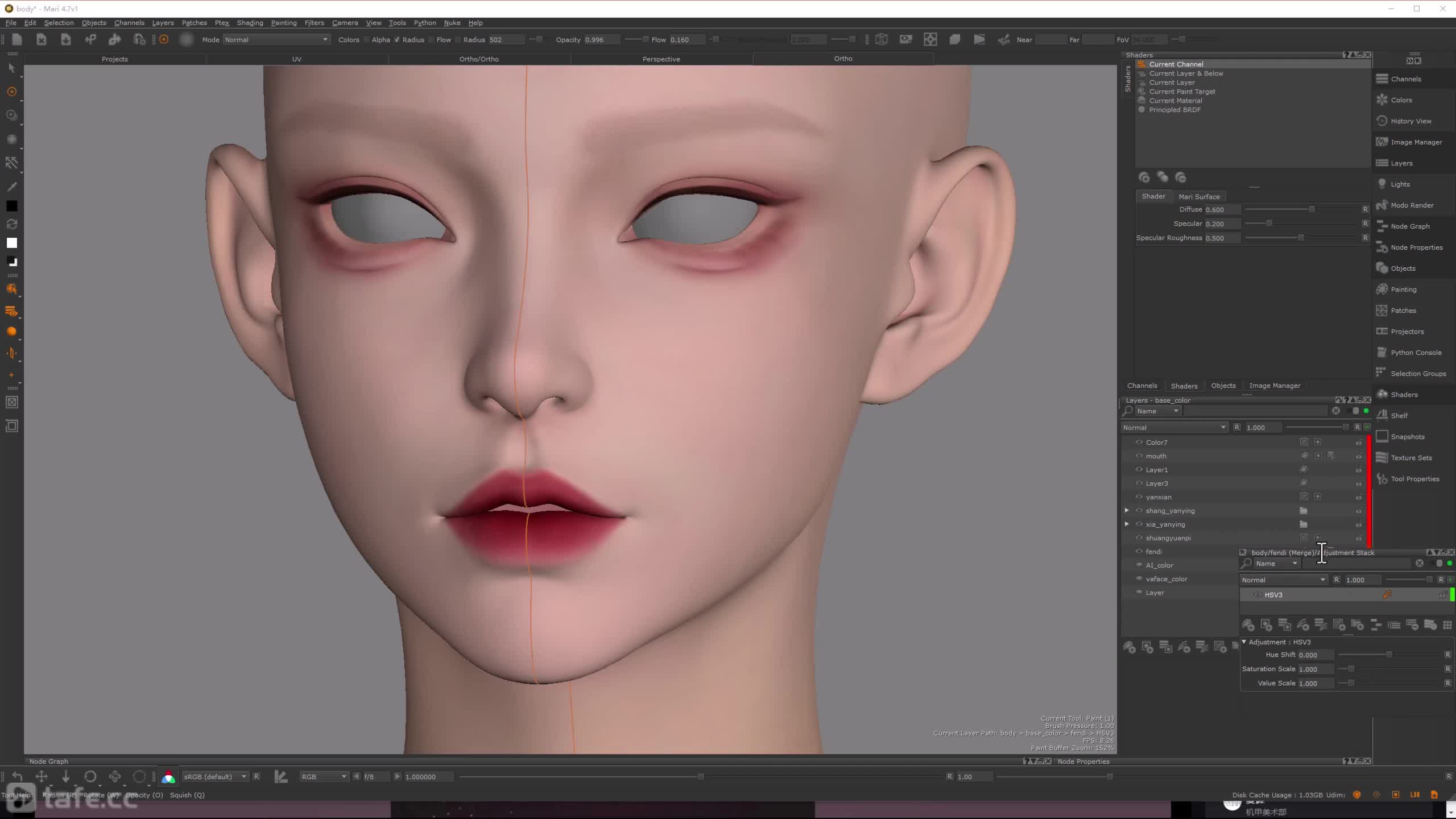Open Selection Groups palette

pos(1410,374)
